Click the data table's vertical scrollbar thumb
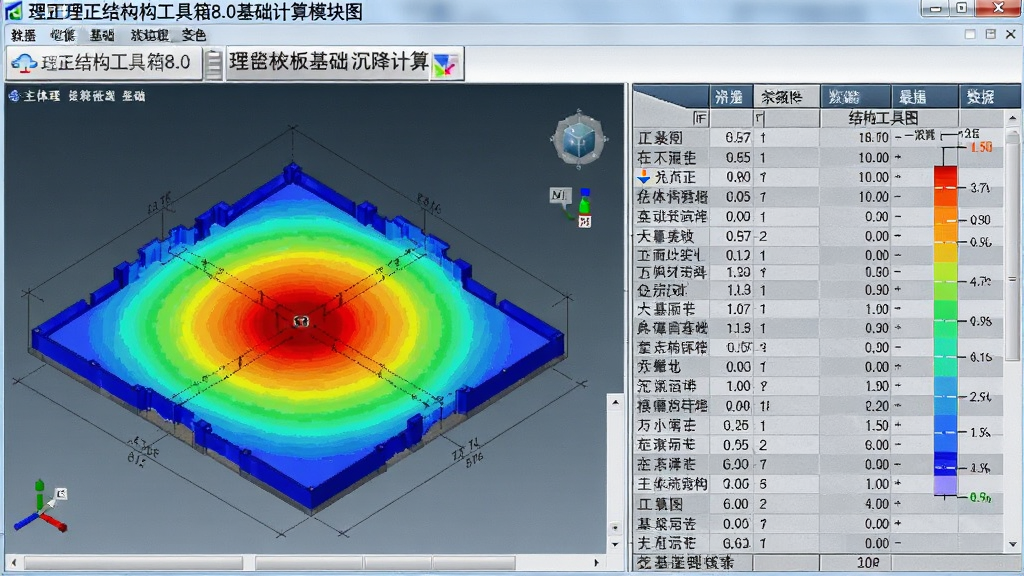 click(x=1012, y=245)
